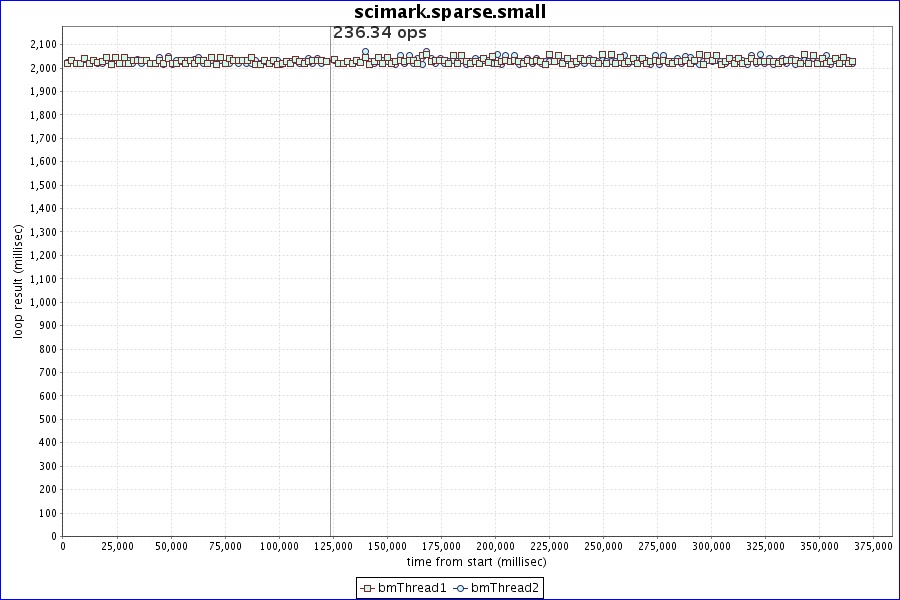Select the bmThread2 legend label
Viewport: 900px width, 600px height.
pos(505,588)
